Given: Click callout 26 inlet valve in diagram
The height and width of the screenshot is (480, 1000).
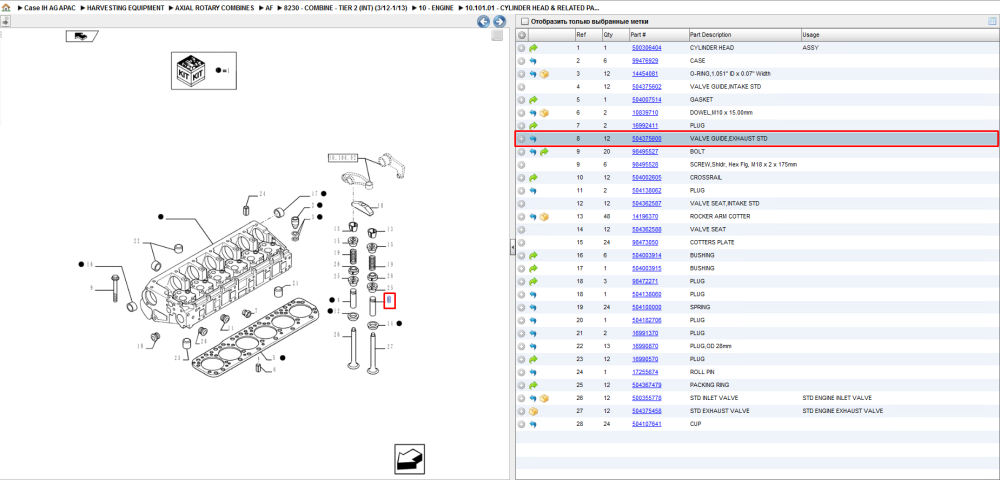Looking at the screenshot, I should (x=336, y=335).
